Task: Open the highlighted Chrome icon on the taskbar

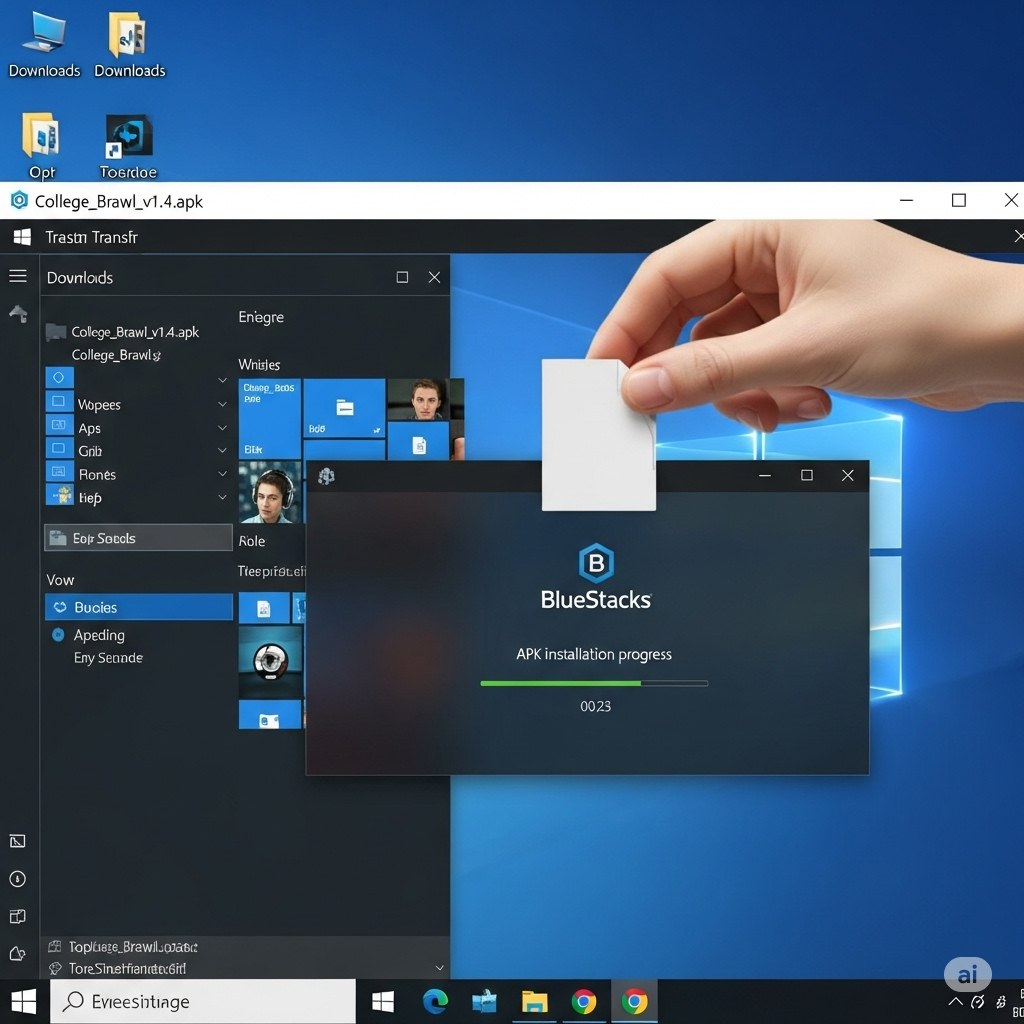Action: [x=634, y=1001]
